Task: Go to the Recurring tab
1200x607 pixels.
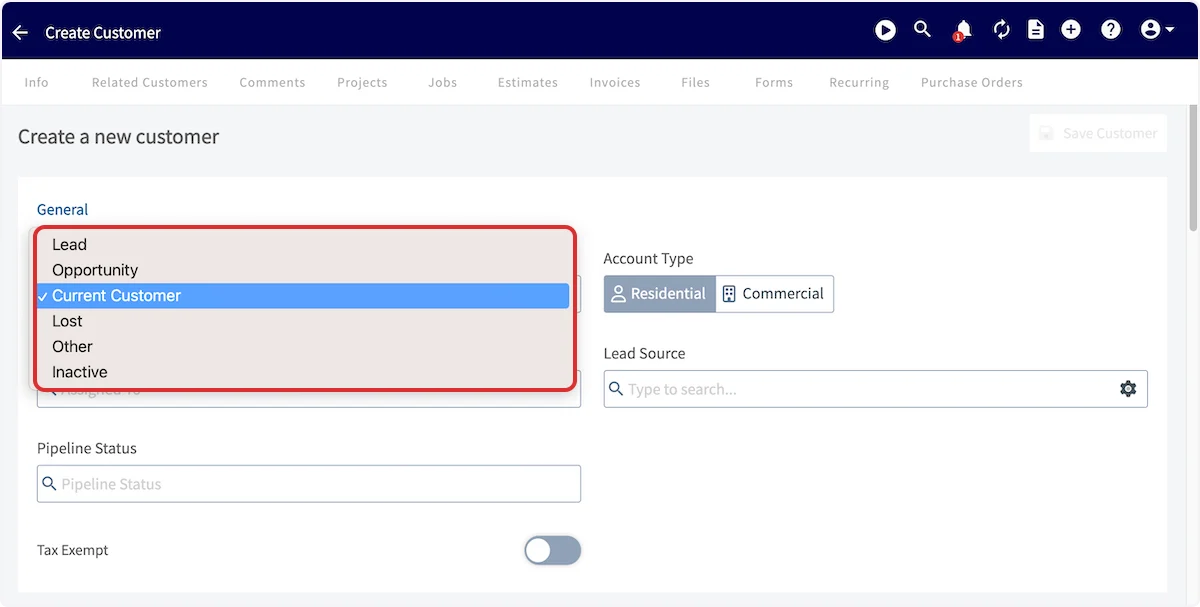Action: [x=859, y=82]
